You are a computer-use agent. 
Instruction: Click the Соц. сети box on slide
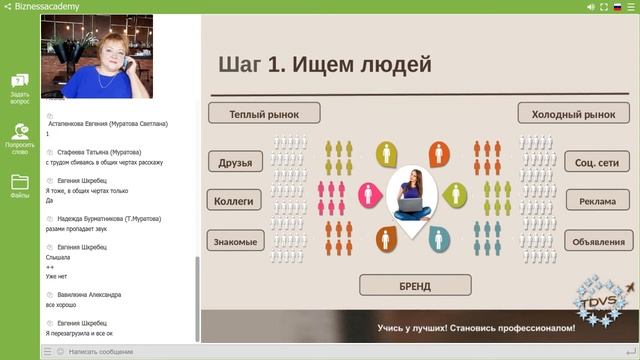pos(597,161)
